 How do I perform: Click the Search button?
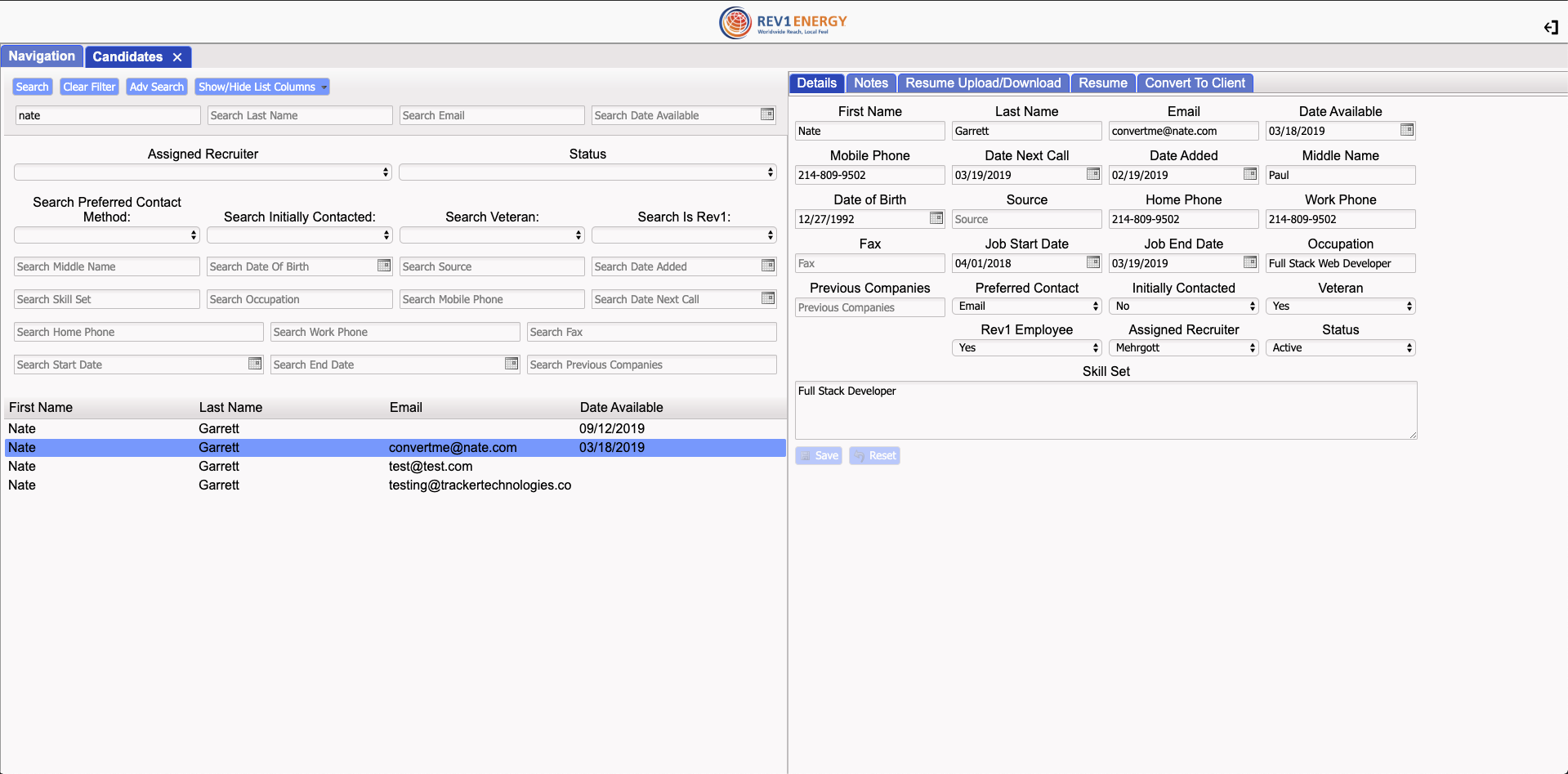33,87
